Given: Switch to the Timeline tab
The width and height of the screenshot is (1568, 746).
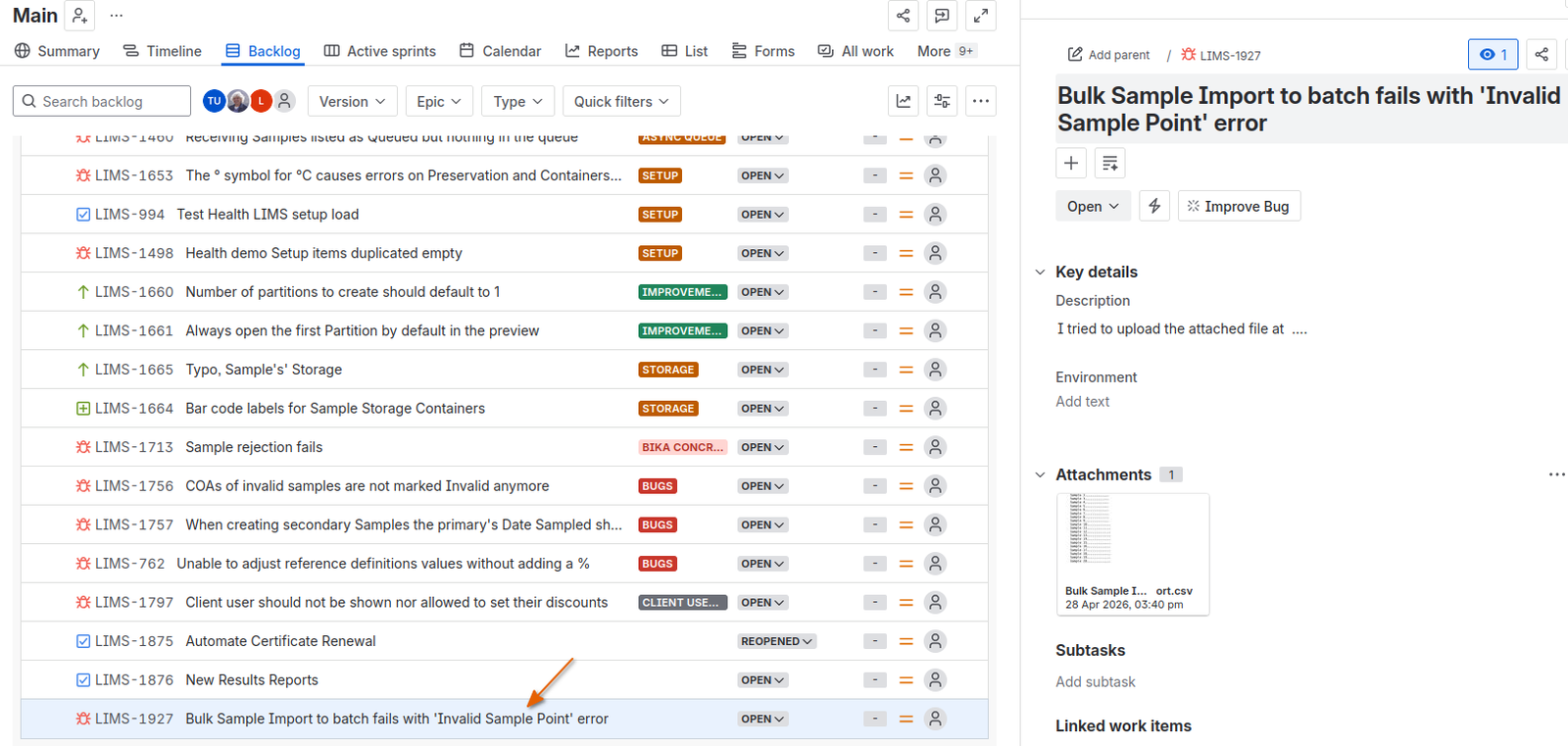Looking at the screenshot, I should (x=163, y=51).
